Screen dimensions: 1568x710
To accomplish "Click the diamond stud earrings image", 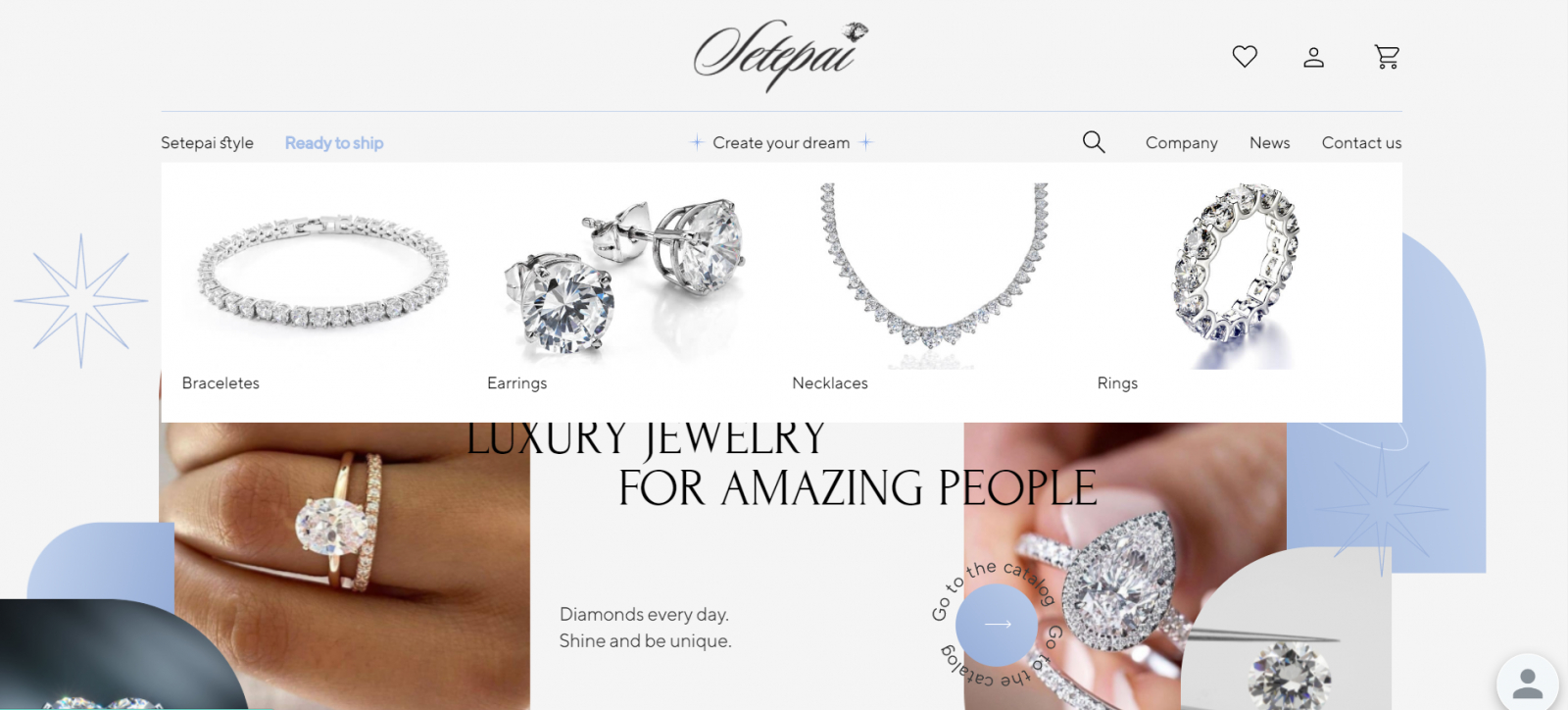I will tap(624, 277).
